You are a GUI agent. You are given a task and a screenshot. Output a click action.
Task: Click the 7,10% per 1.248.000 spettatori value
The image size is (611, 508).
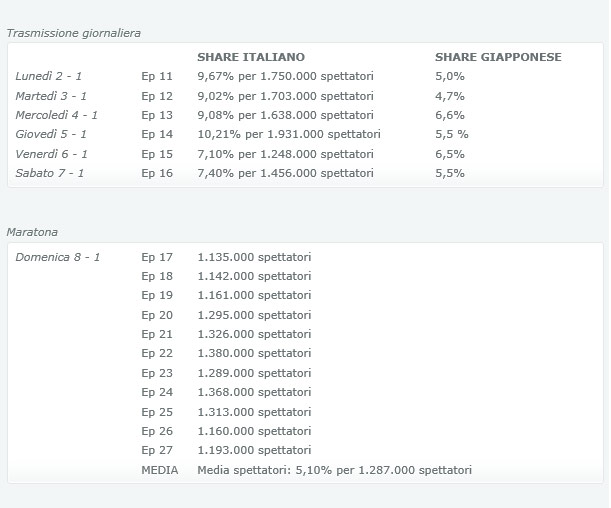[x=285, y=154]
